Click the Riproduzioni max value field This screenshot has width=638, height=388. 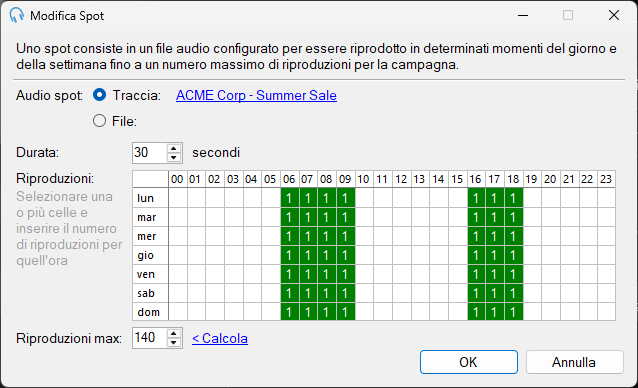pos(149,338)
